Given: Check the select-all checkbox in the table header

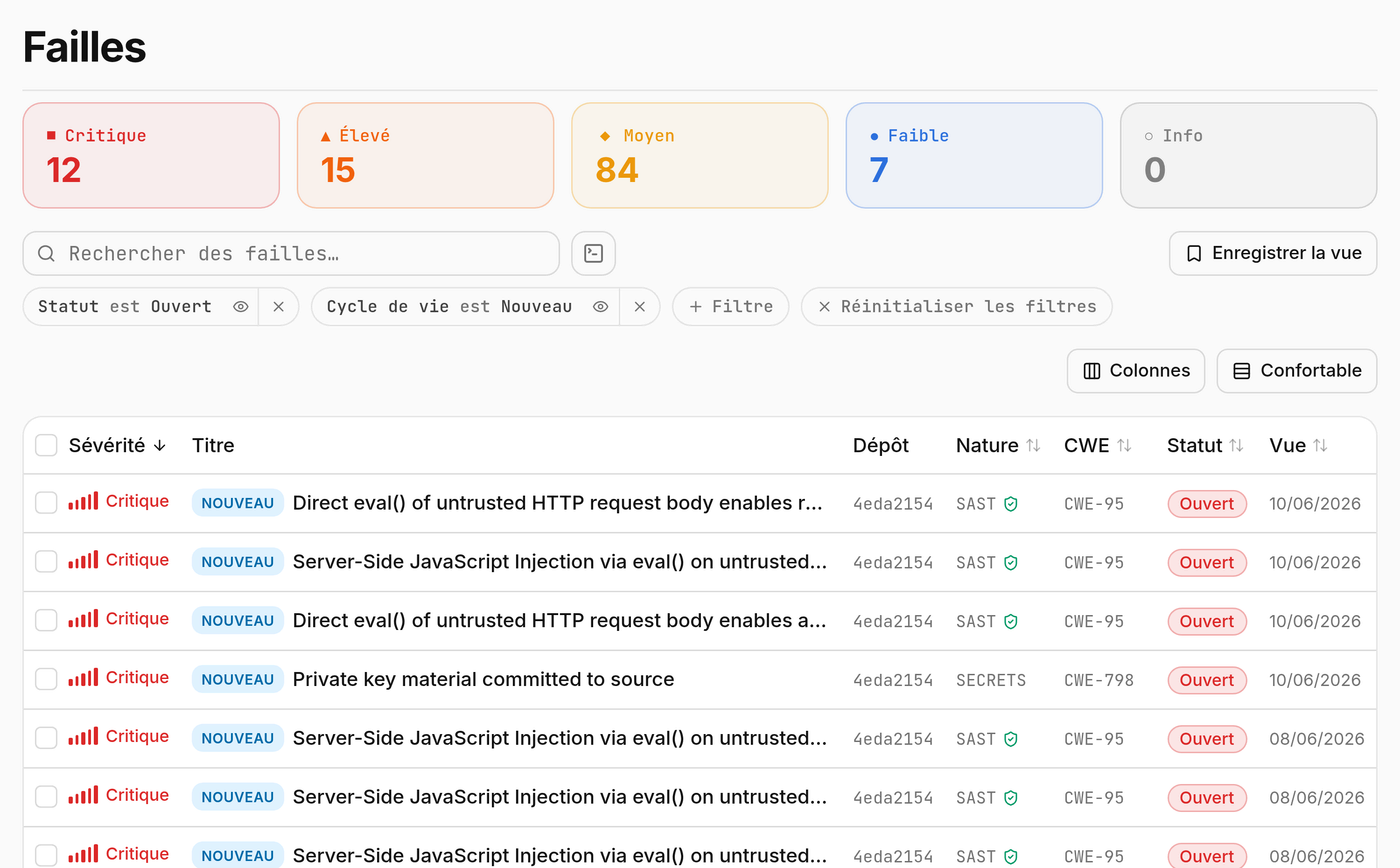Looking at the screenshot, I should coord(46,445).
